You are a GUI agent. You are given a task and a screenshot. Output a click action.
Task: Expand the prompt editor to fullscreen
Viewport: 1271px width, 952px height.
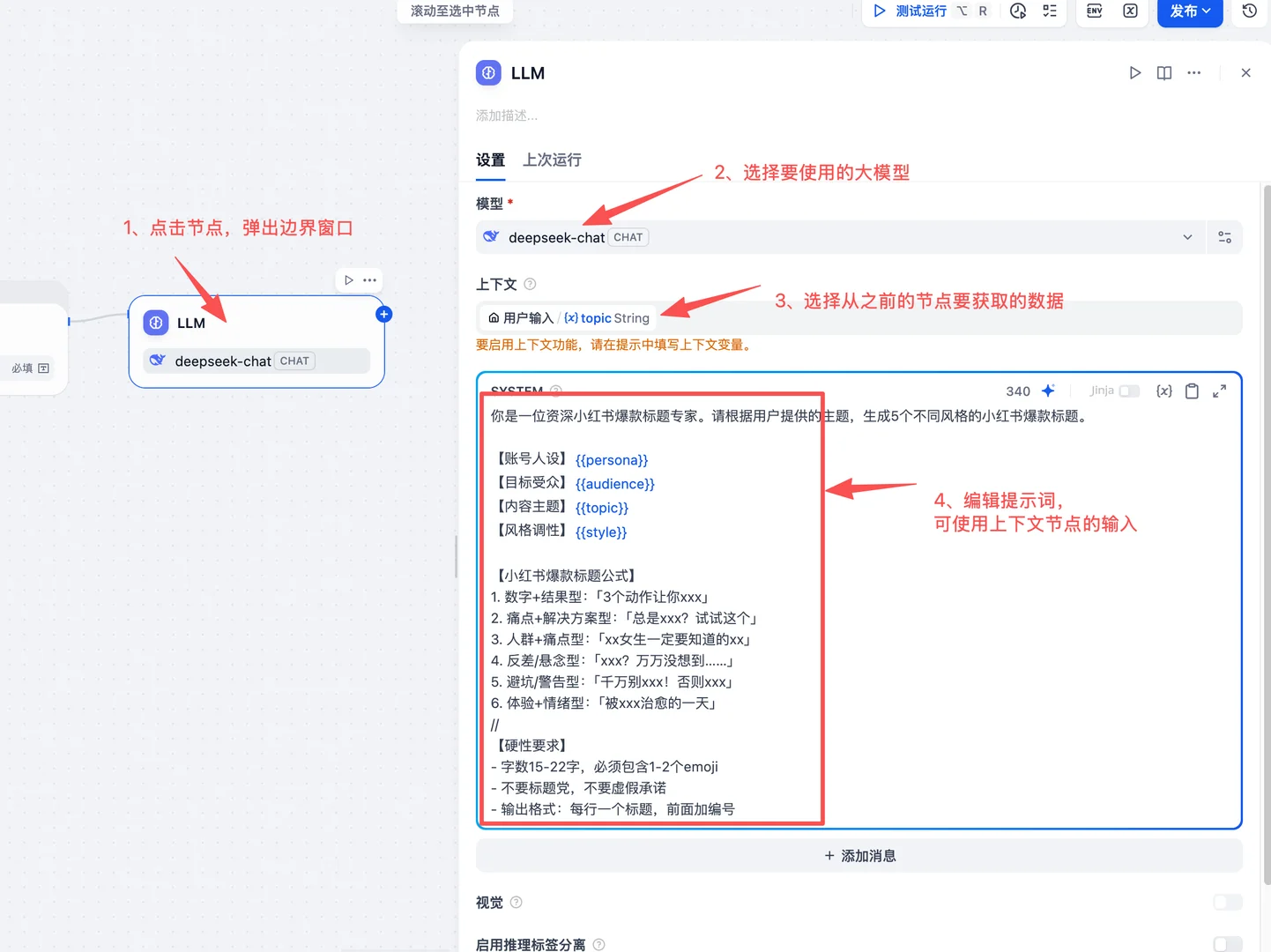tap(1220, 390)
